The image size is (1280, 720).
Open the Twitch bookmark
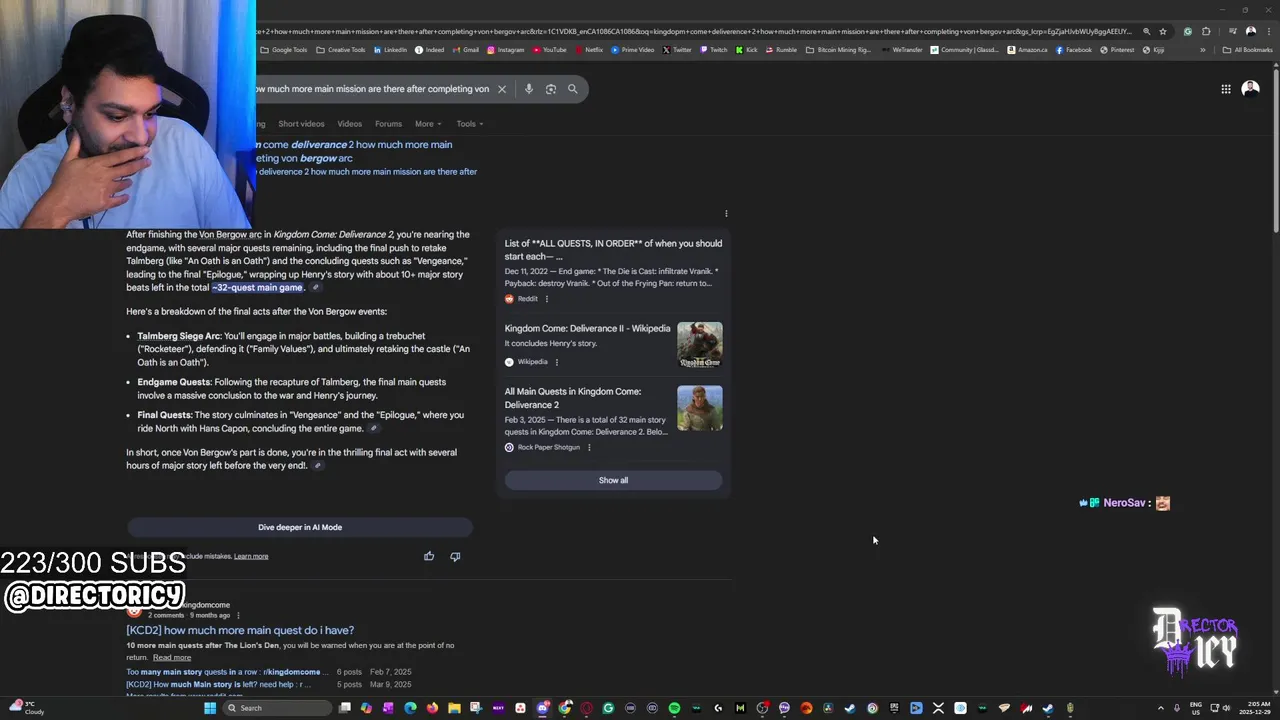click(x=714, y=50)
